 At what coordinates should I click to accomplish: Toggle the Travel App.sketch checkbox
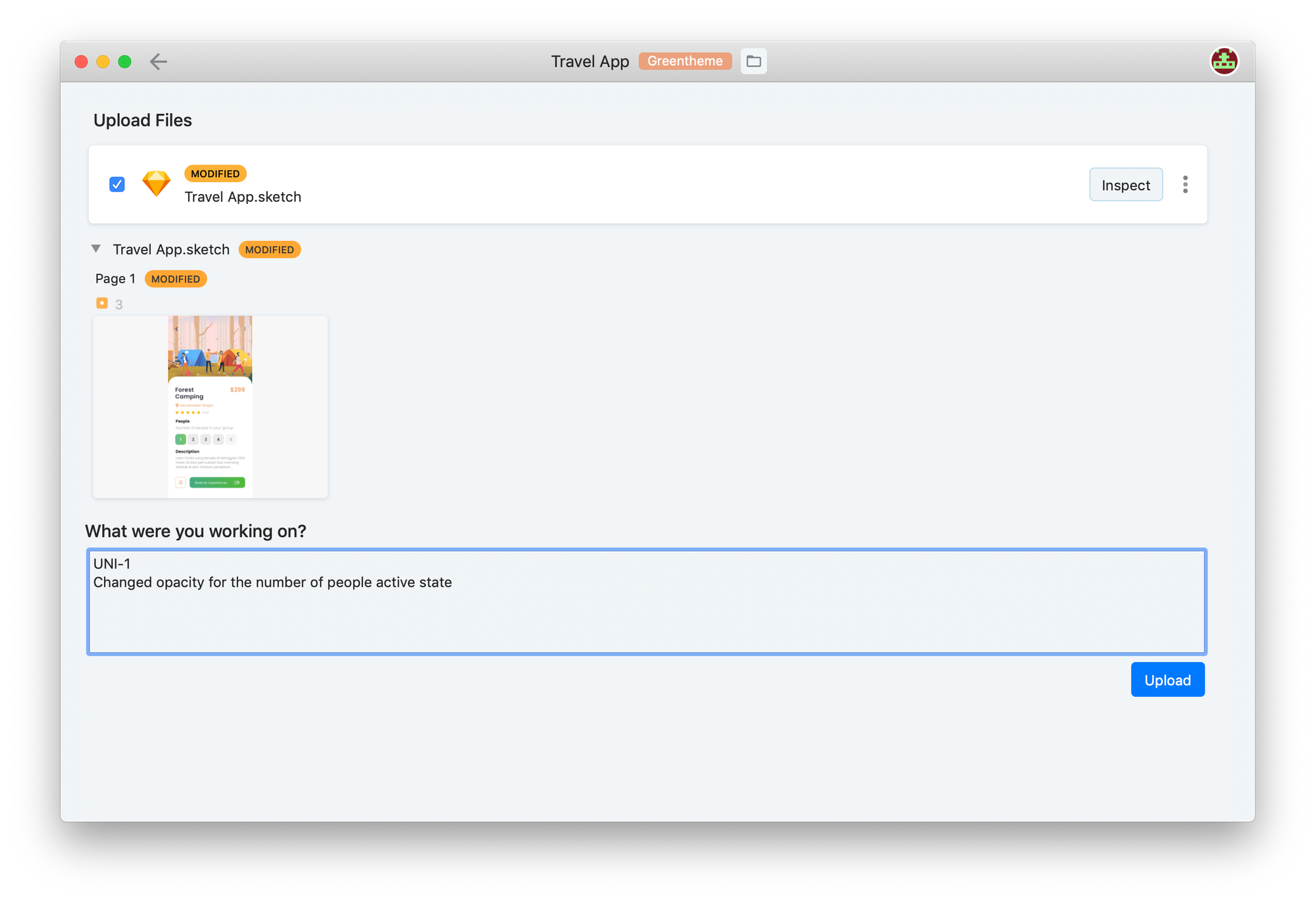click(x=117, y=184)
